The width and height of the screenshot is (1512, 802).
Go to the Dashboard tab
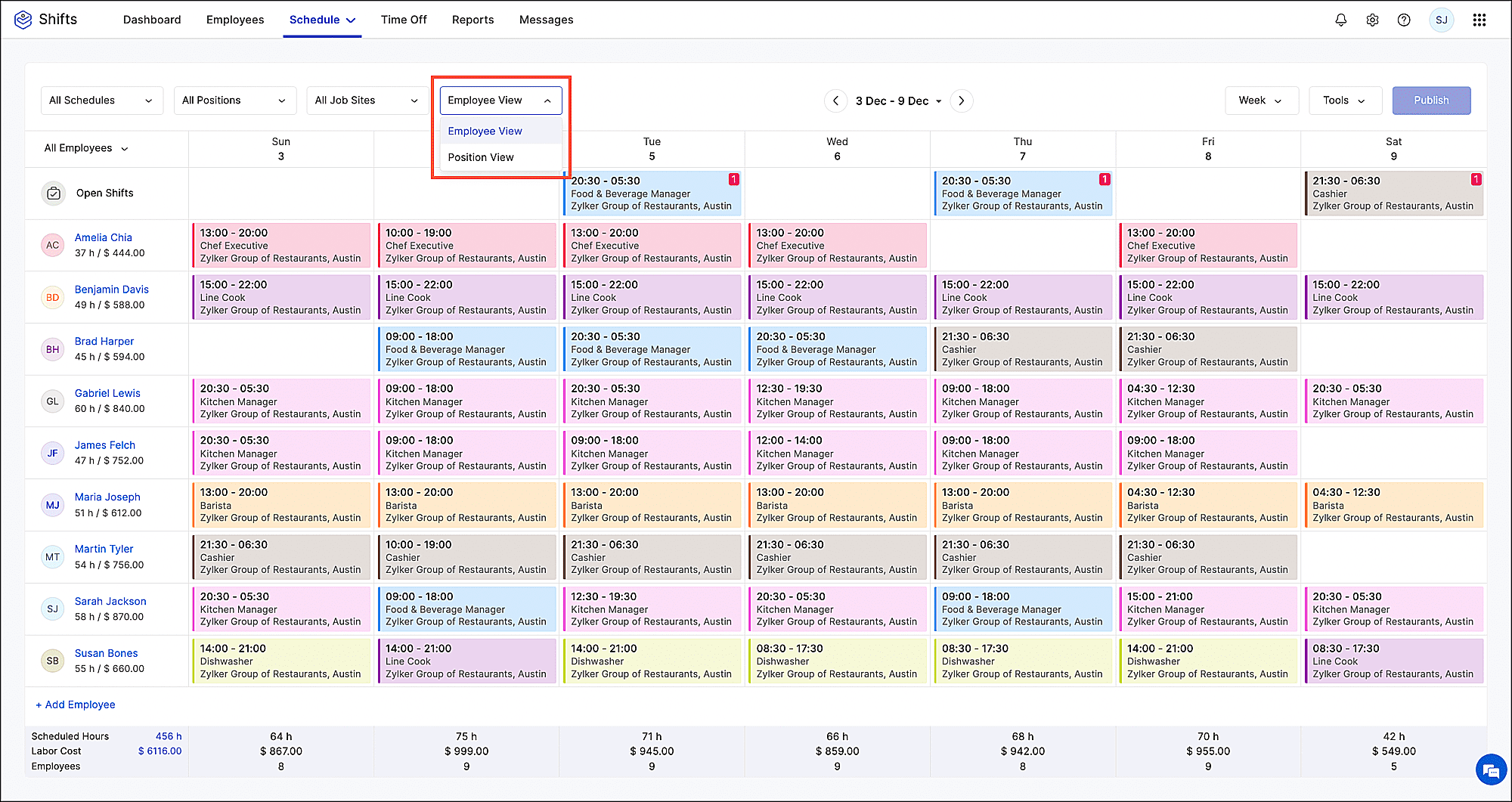[152, 20]
